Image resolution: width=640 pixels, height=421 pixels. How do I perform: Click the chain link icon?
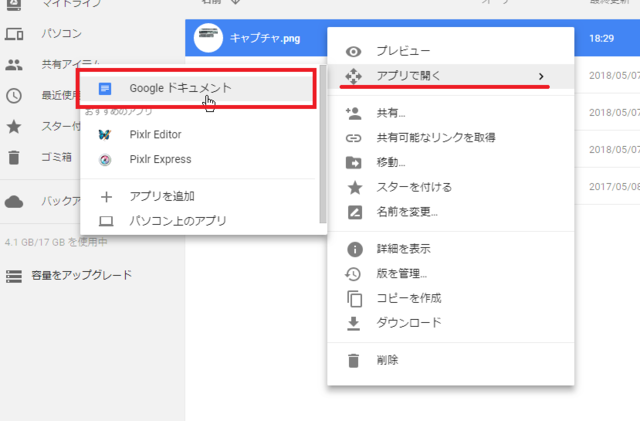pyautogui.click(x=353, y=138)
